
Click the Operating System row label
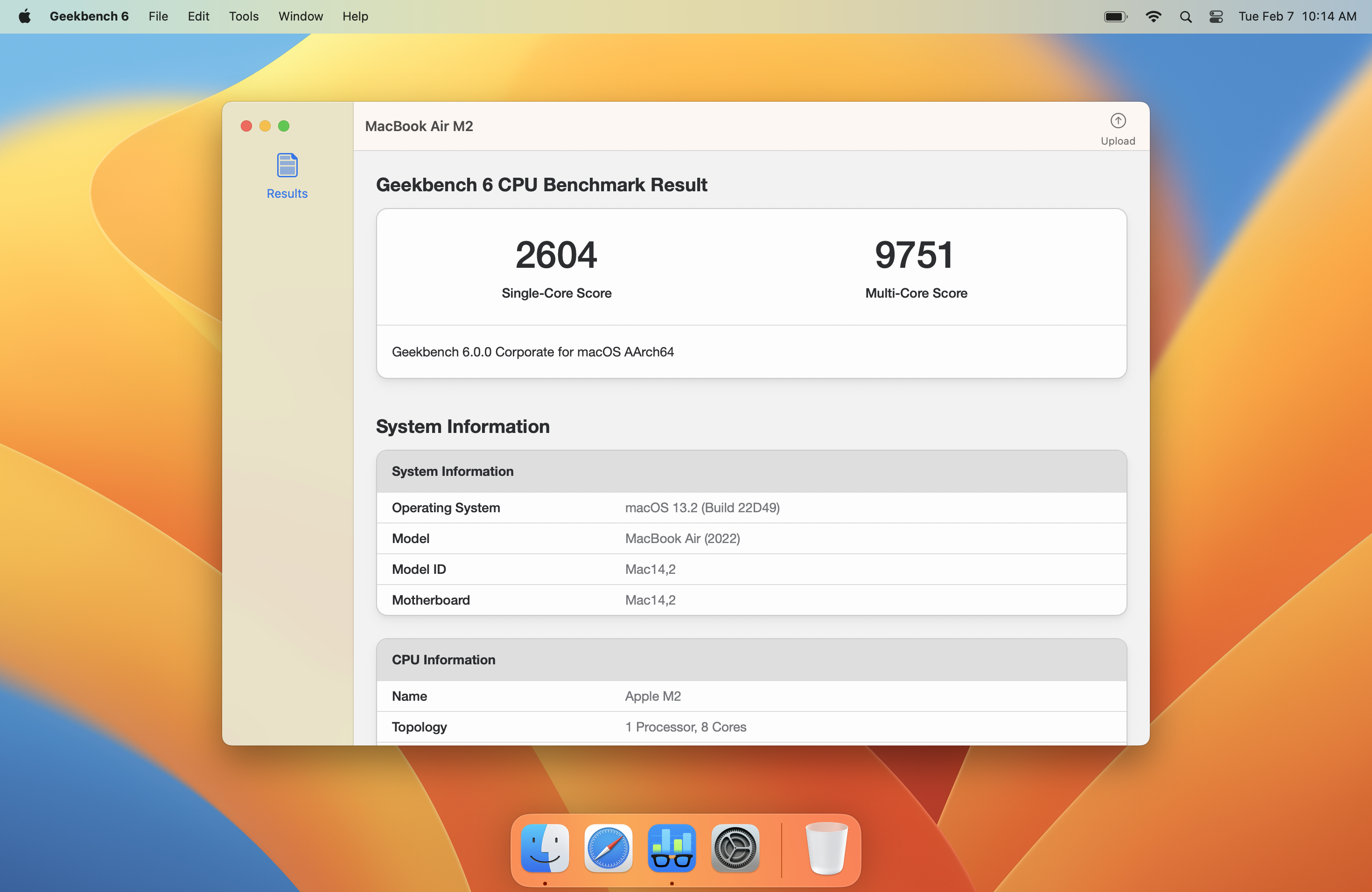[x=446, y=507]
